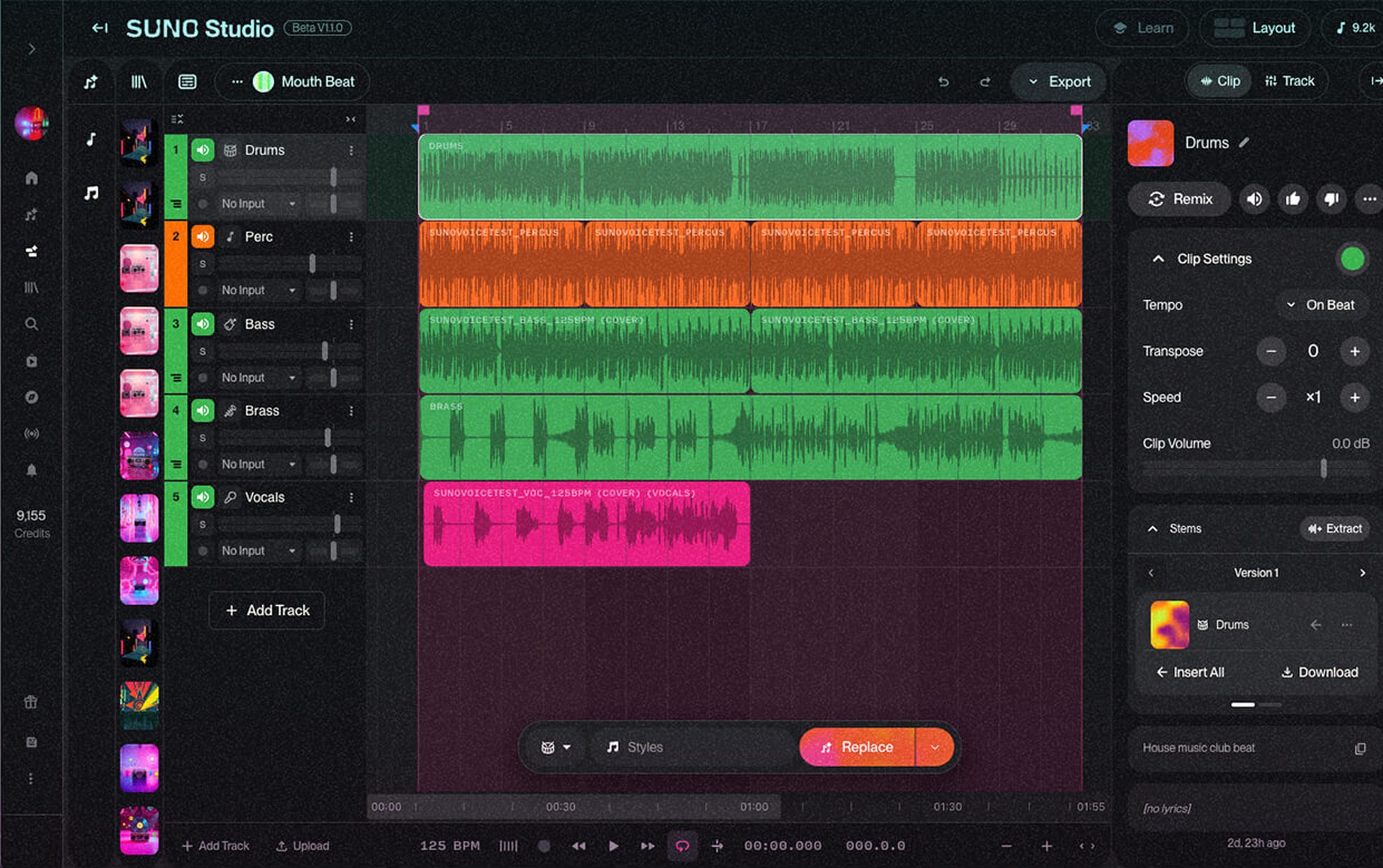Collapse the Clip Settings section

coord(1158,259)
